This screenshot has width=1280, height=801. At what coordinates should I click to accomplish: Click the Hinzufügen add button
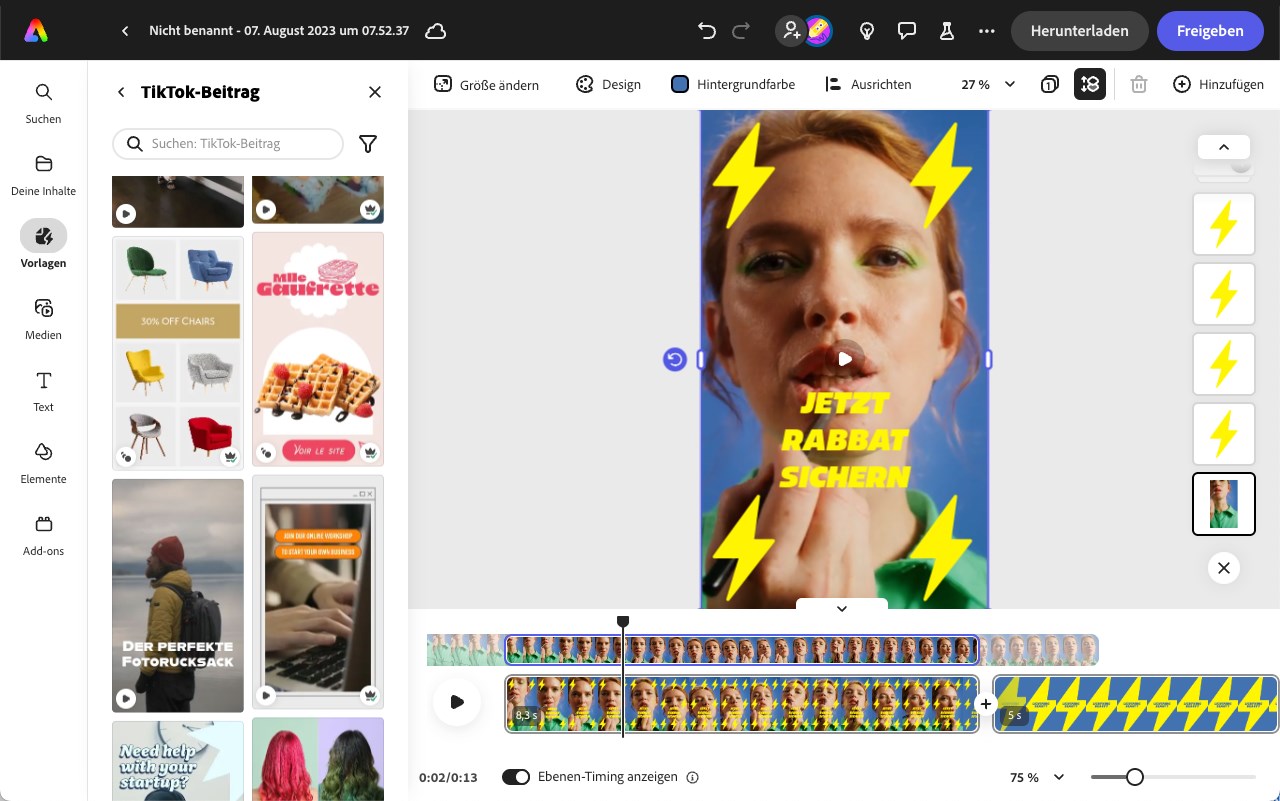pyautogui.click(x=1218, y=84)
